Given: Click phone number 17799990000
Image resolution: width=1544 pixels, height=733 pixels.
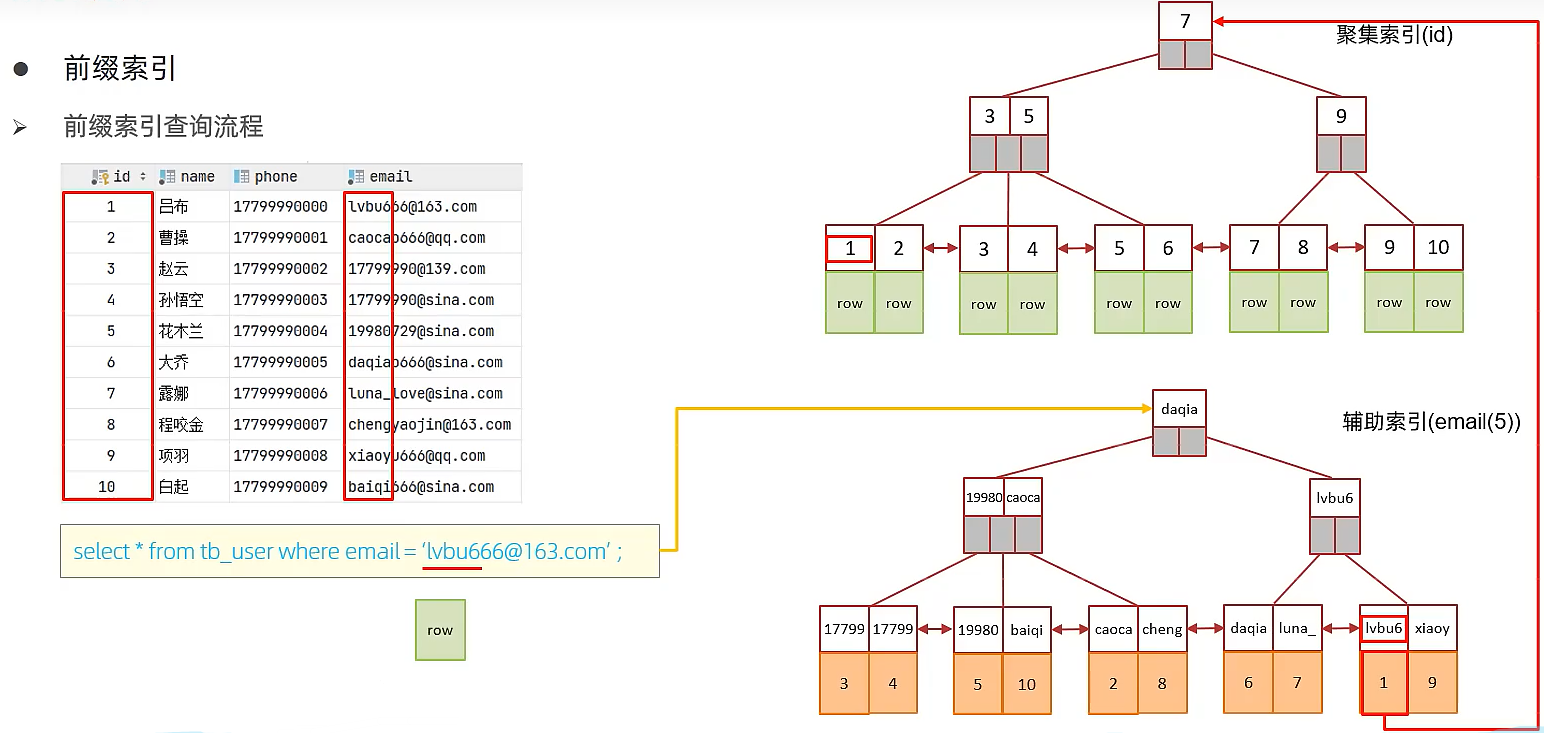Looking at the screenshot, I should point(281,207).
